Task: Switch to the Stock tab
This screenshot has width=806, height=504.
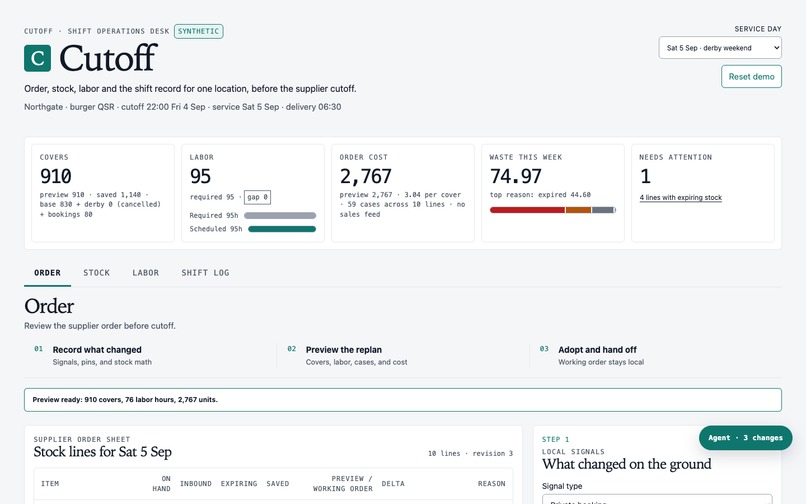Action: coord(97,273)
